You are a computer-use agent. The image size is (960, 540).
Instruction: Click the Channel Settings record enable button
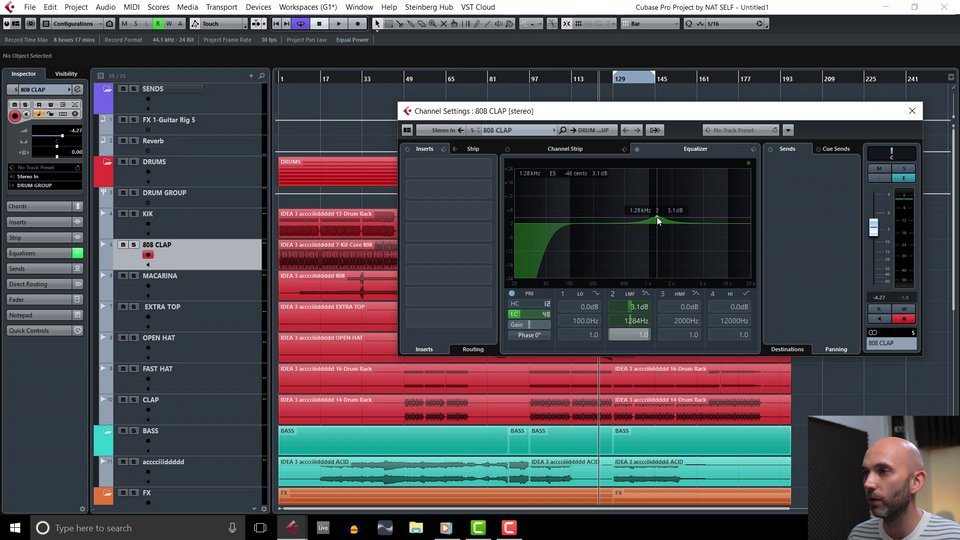[904, 318]
